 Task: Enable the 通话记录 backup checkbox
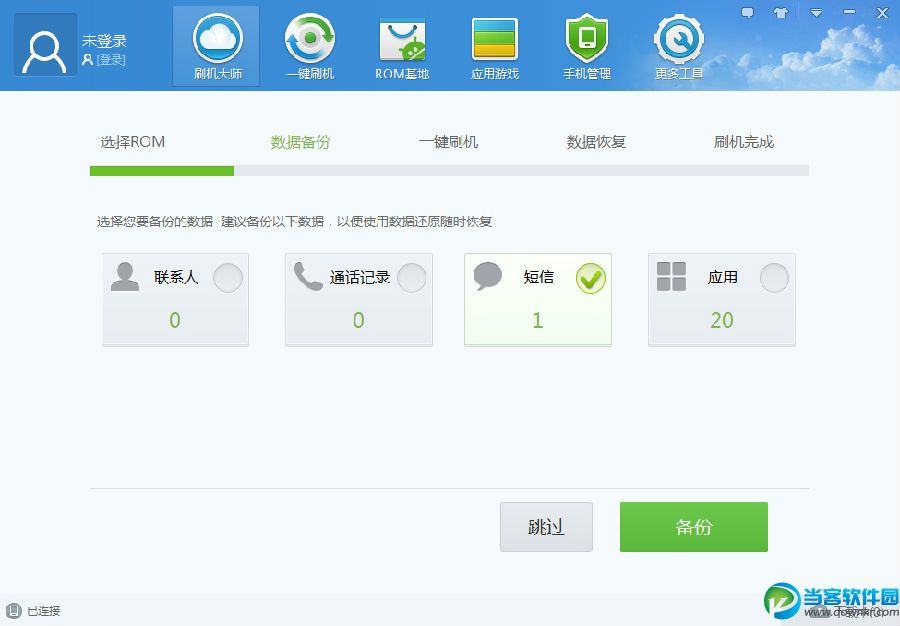point(412,278)
